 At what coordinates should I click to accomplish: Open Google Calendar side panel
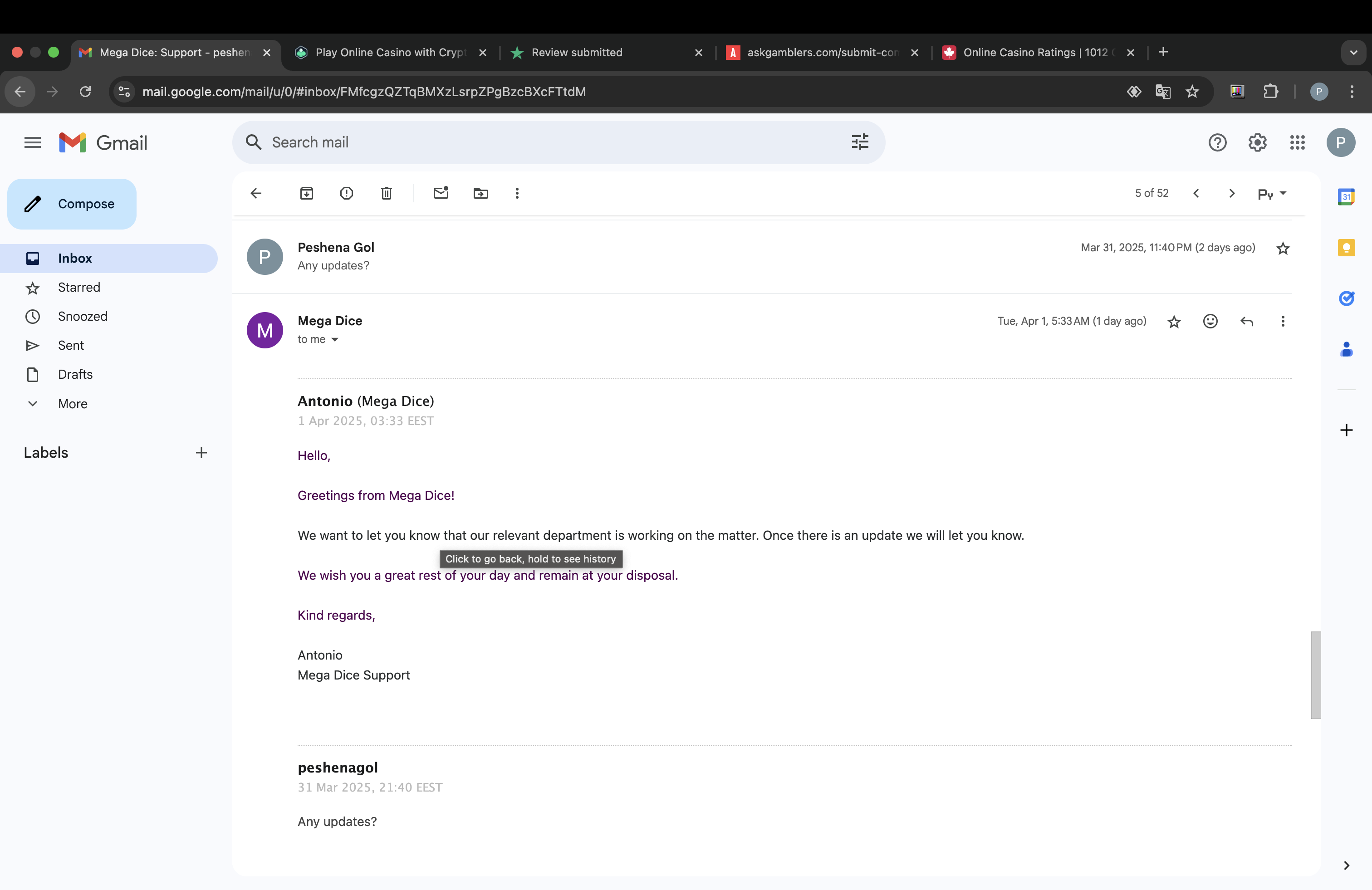(x=1346, y=196)
